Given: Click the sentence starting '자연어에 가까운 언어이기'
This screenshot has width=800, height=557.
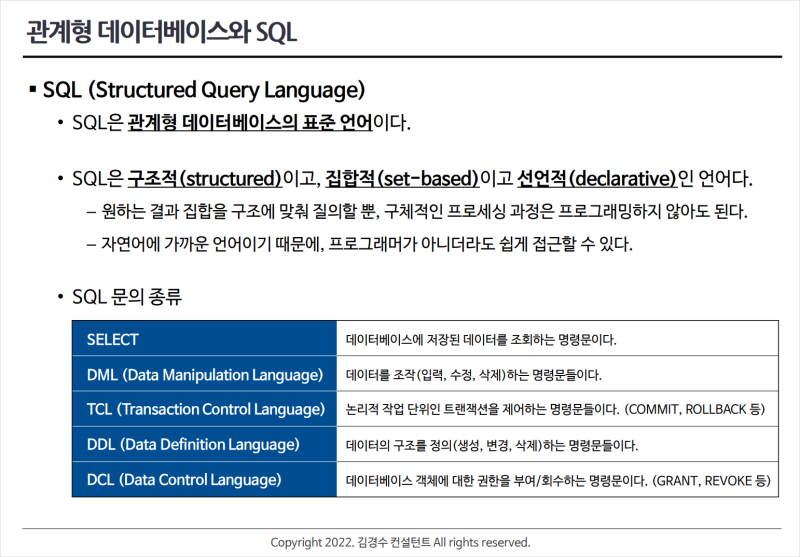Looking at the screenshot, I should (x=366, y=244).
